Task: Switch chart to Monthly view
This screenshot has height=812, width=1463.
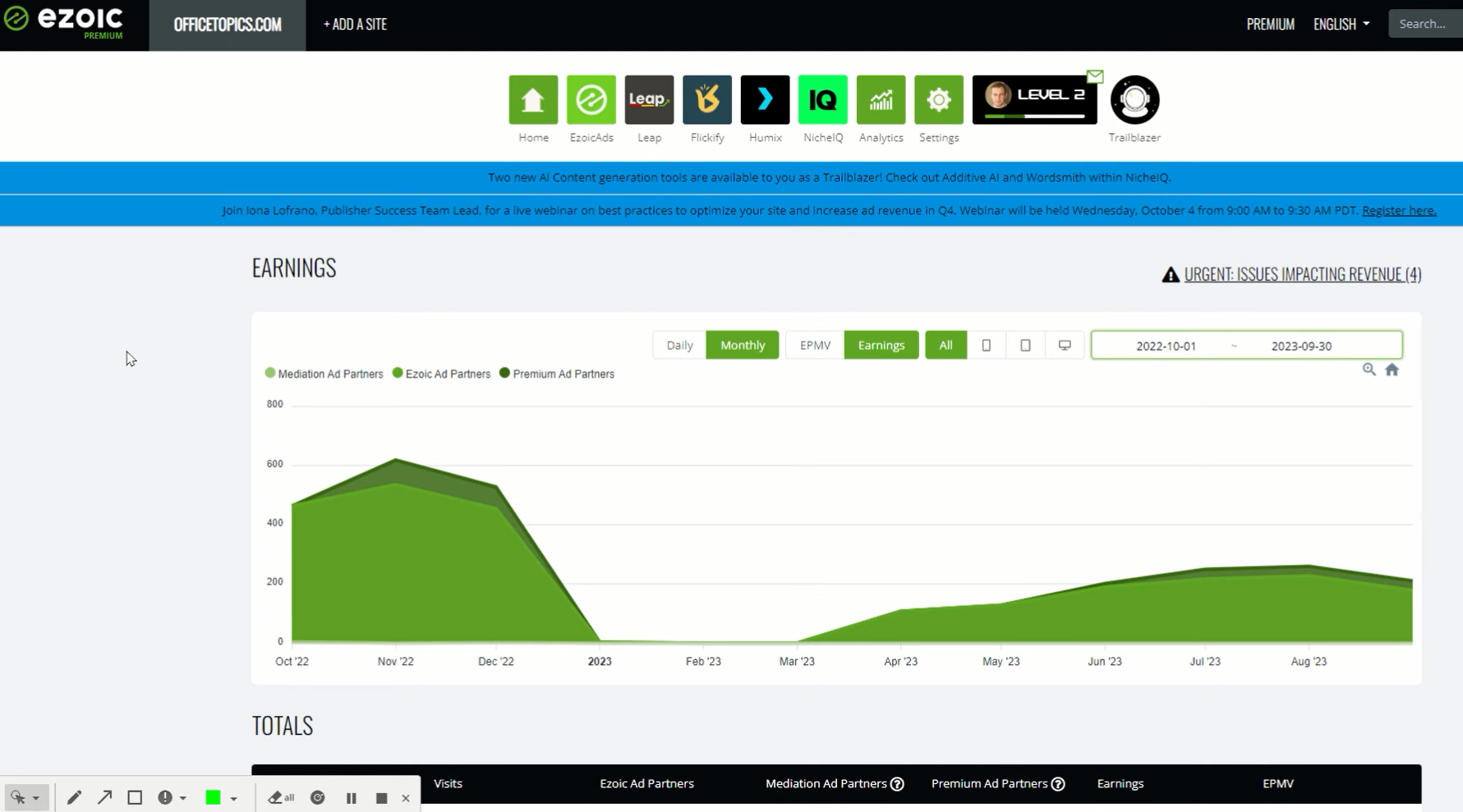Action: click(743, 346)
